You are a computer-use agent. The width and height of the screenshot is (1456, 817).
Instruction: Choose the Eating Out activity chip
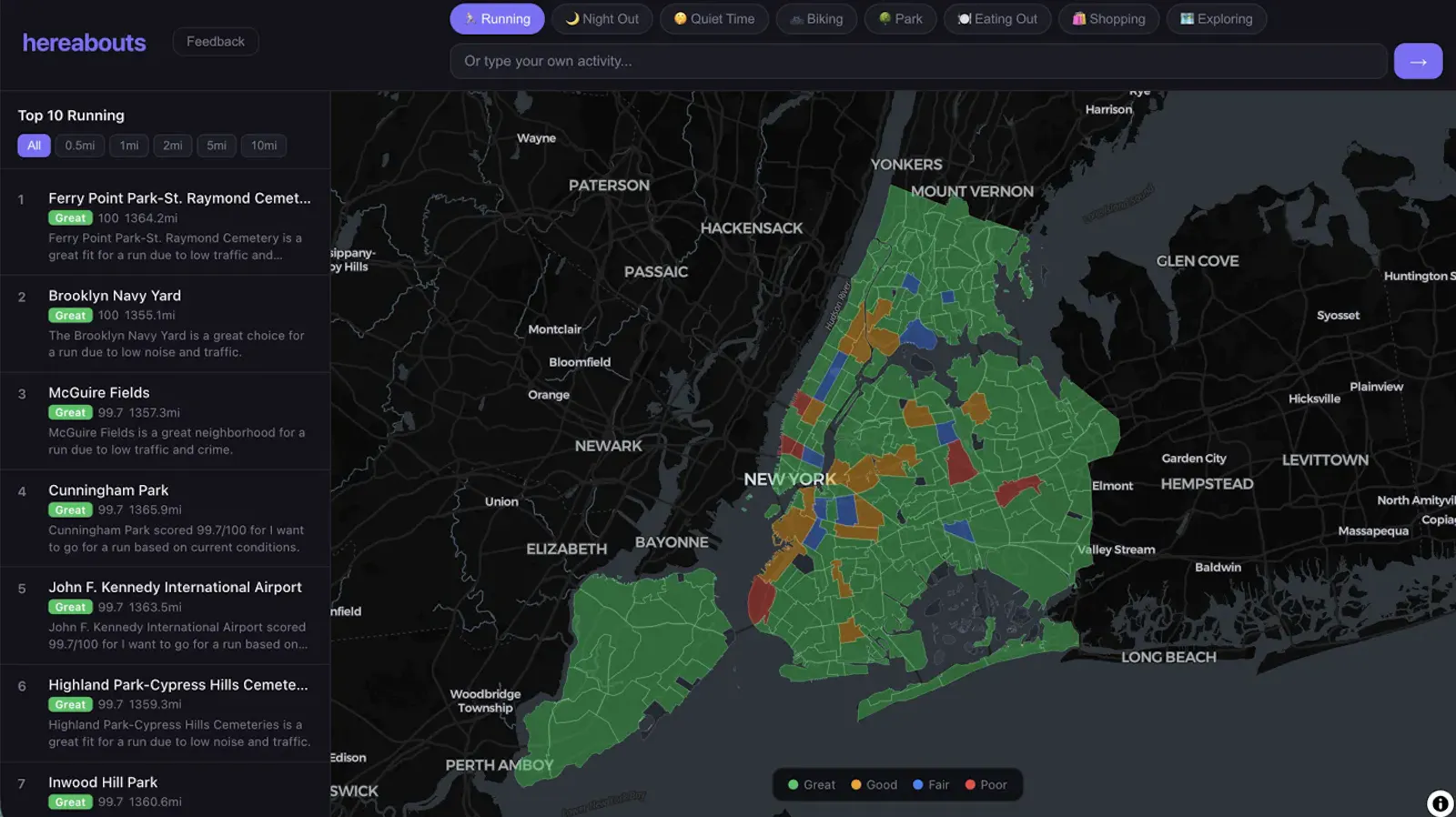point(997,19)
